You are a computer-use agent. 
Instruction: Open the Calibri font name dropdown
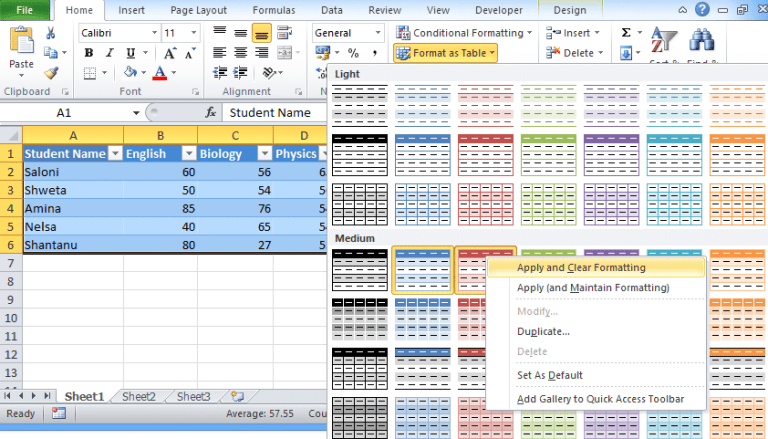point(154,33)
